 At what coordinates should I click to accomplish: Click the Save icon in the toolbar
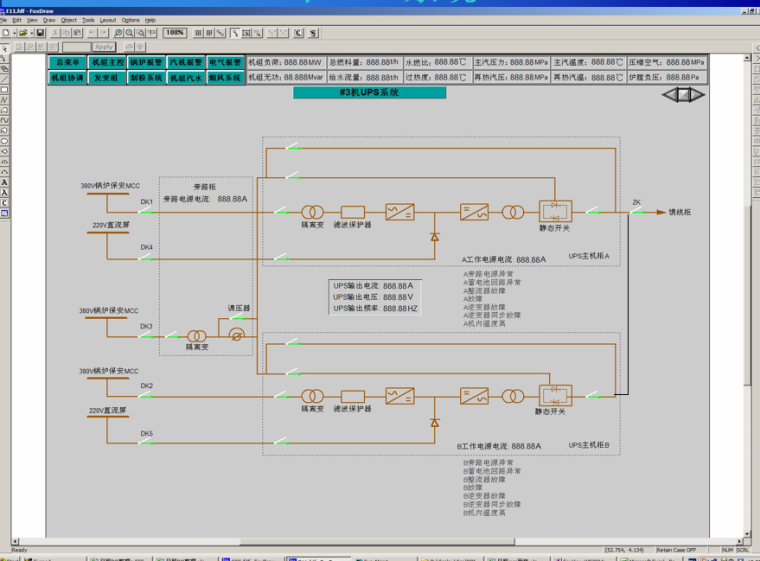[x=39, y=33]
